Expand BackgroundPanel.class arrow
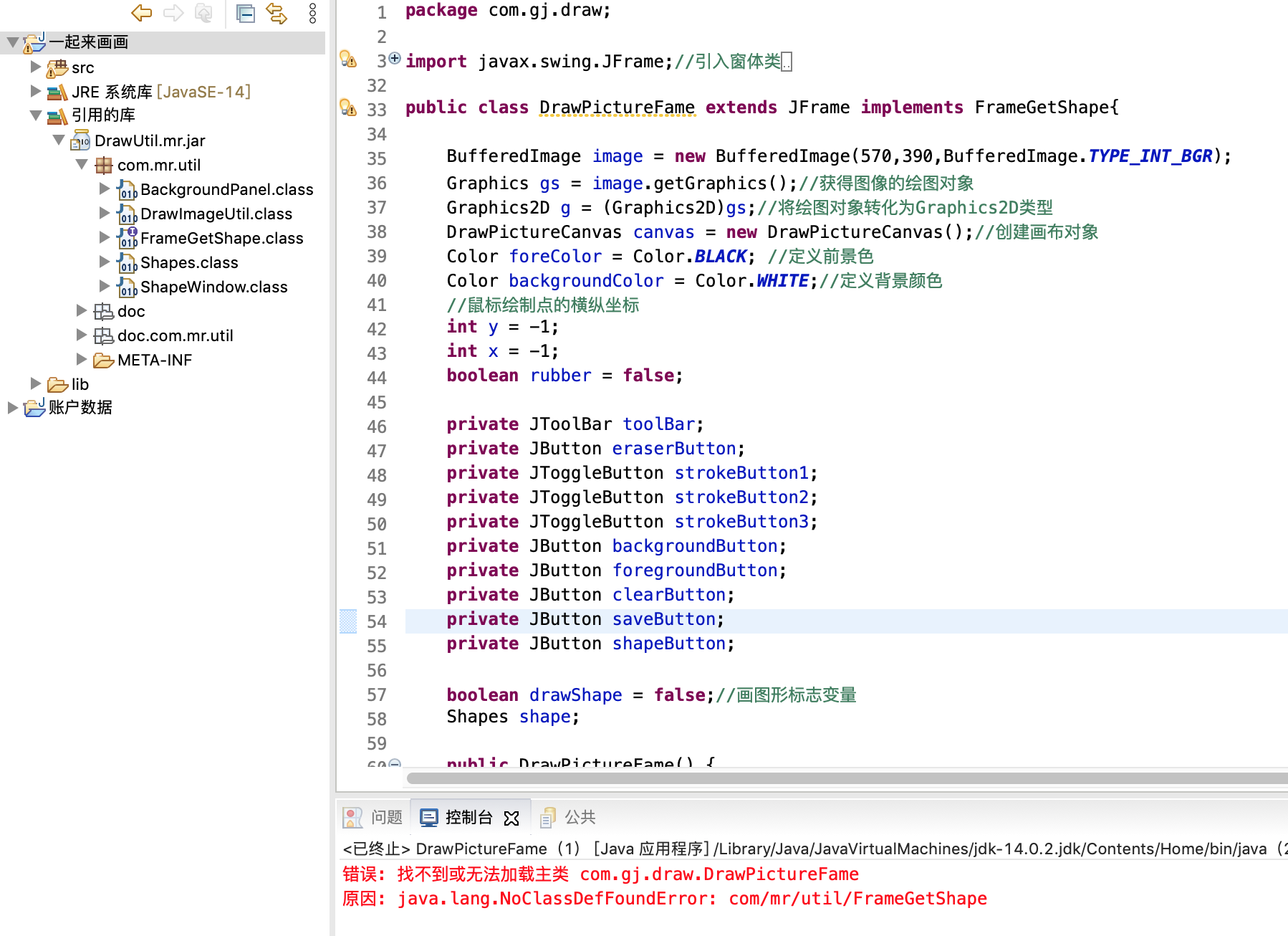This screenshot has height=936, width=1288. (105, 188)
